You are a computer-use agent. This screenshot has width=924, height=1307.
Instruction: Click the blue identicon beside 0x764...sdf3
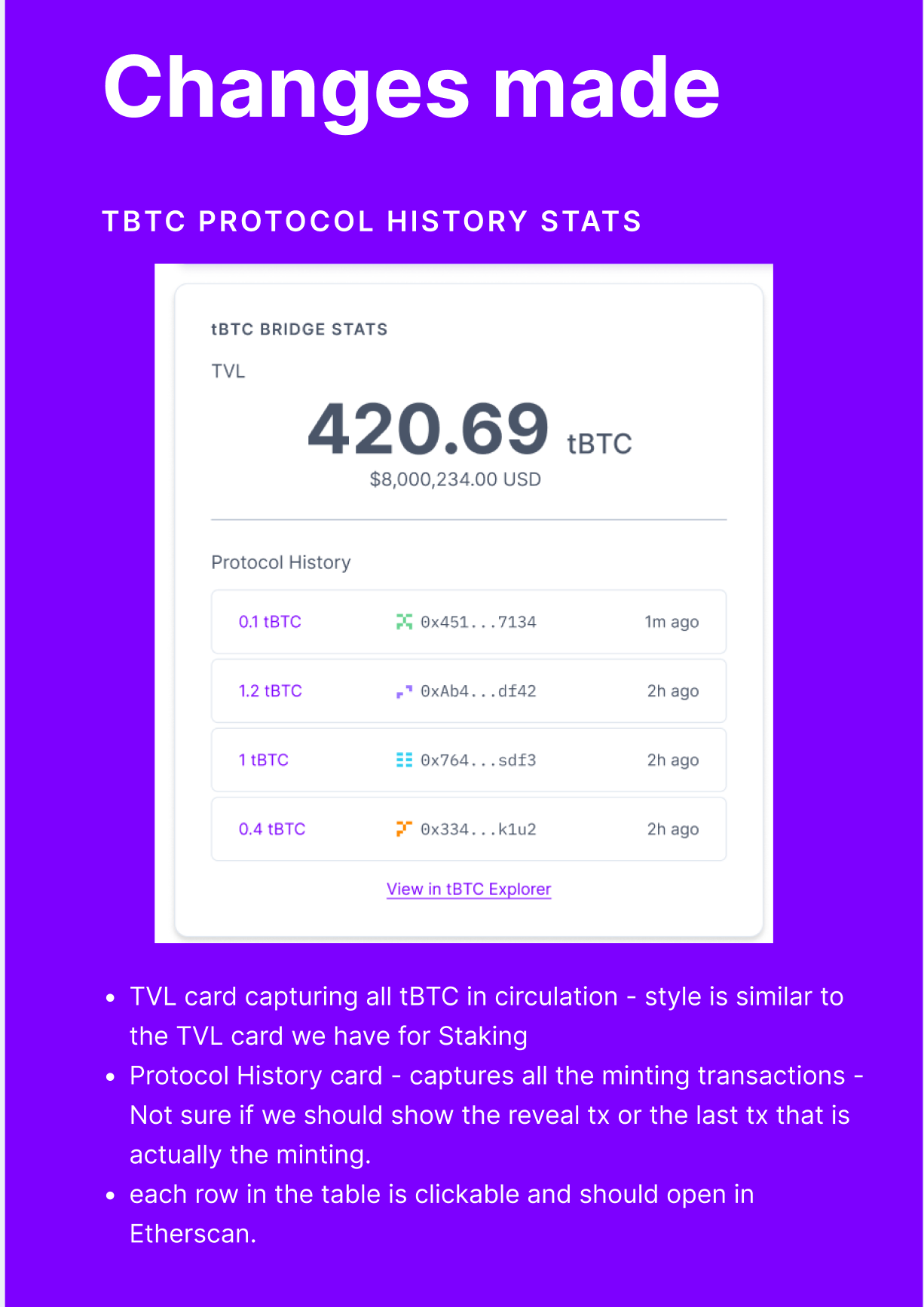click(404, 760)
